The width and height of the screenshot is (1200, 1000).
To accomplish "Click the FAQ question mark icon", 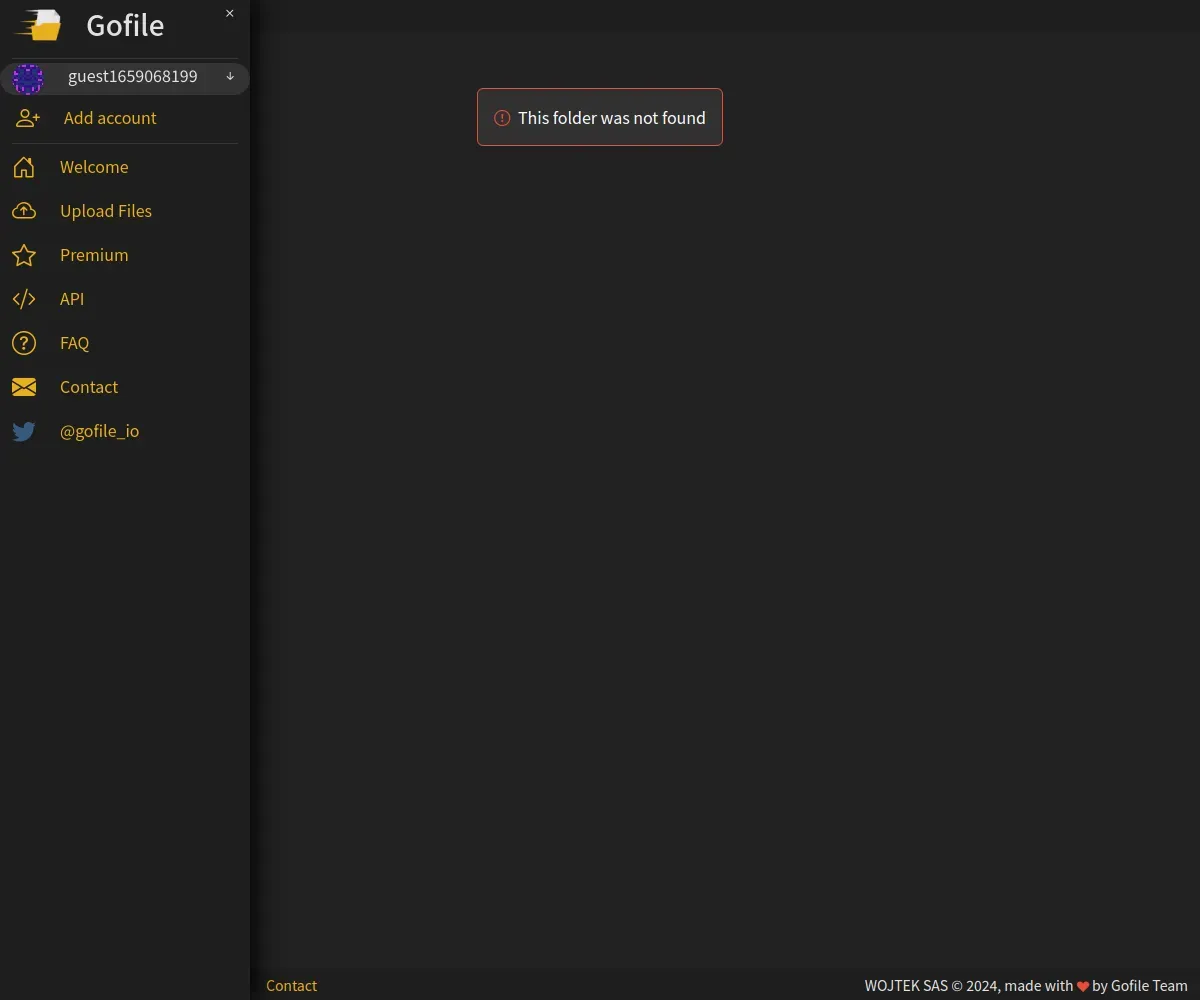I will click(24, 343).
